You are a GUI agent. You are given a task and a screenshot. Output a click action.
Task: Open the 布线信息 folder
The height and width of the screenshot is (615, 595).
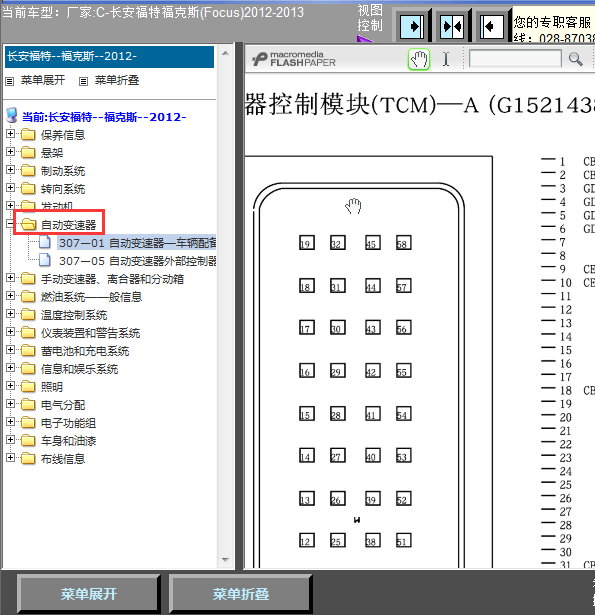(x=63, y=460)
